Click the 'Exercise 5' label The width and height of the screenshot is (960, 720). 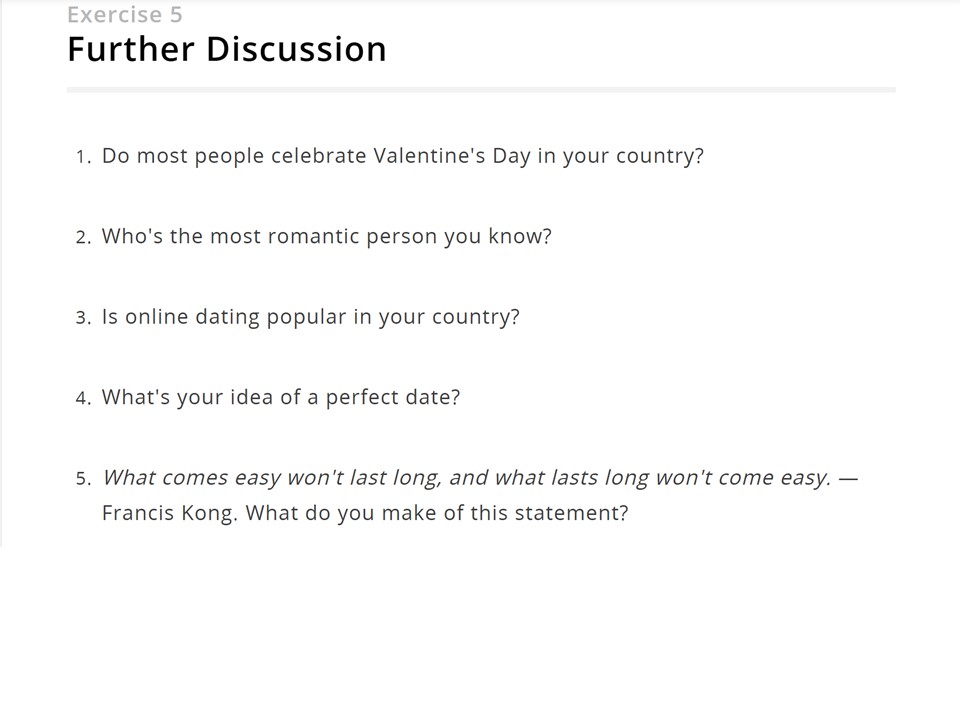click(x=125, y=14)
